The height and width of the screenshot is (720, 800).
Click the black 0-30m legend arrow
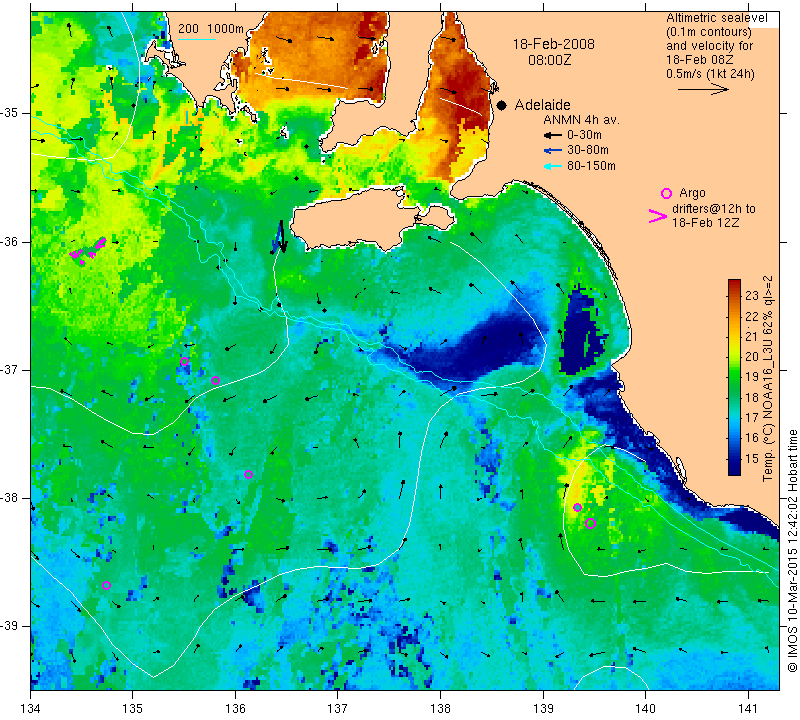point(553,135)
